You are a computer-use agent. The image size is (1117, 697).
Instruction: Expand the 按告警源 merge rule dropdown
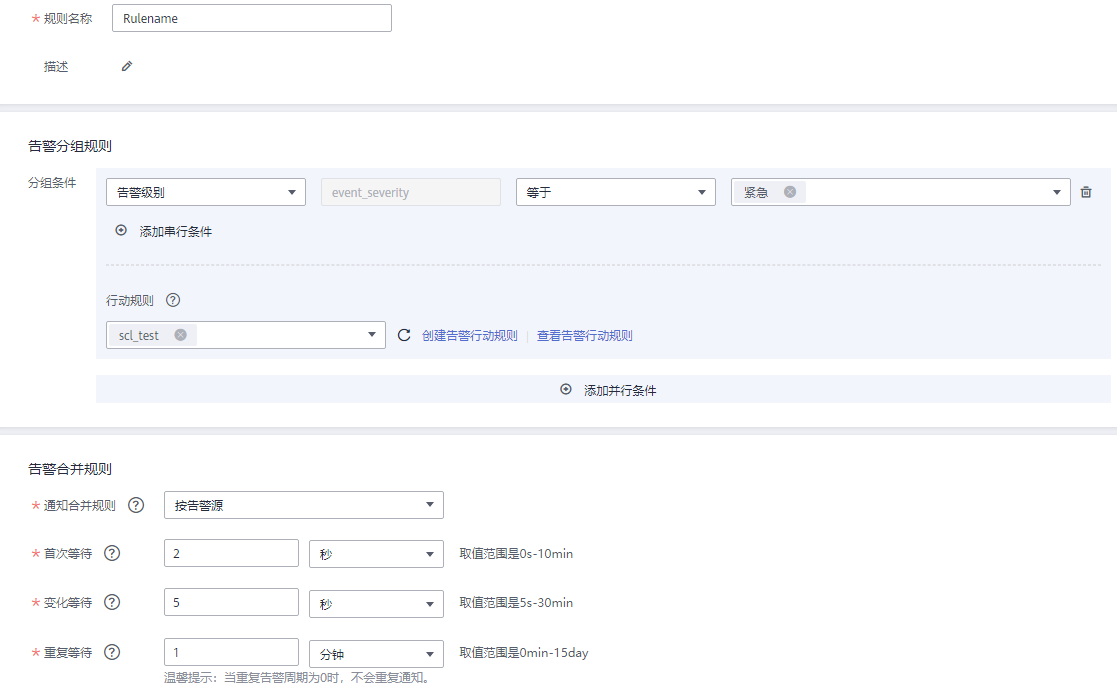[x=303, y=505]
